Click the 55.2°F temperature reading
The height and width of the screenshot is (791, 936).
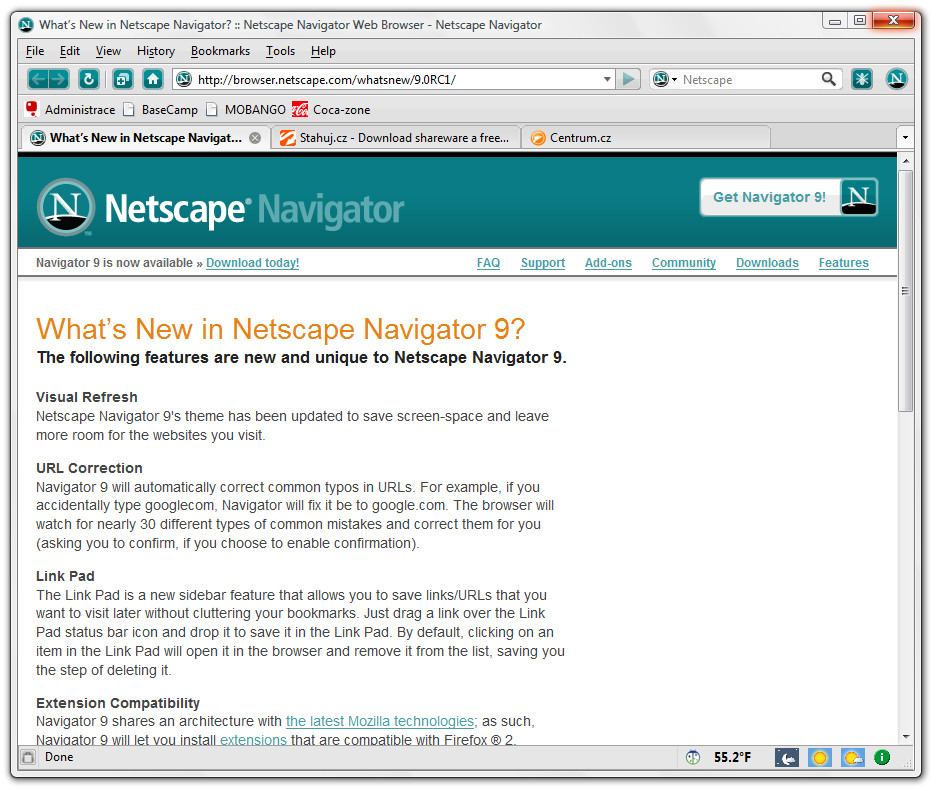(x=732, y=758)
